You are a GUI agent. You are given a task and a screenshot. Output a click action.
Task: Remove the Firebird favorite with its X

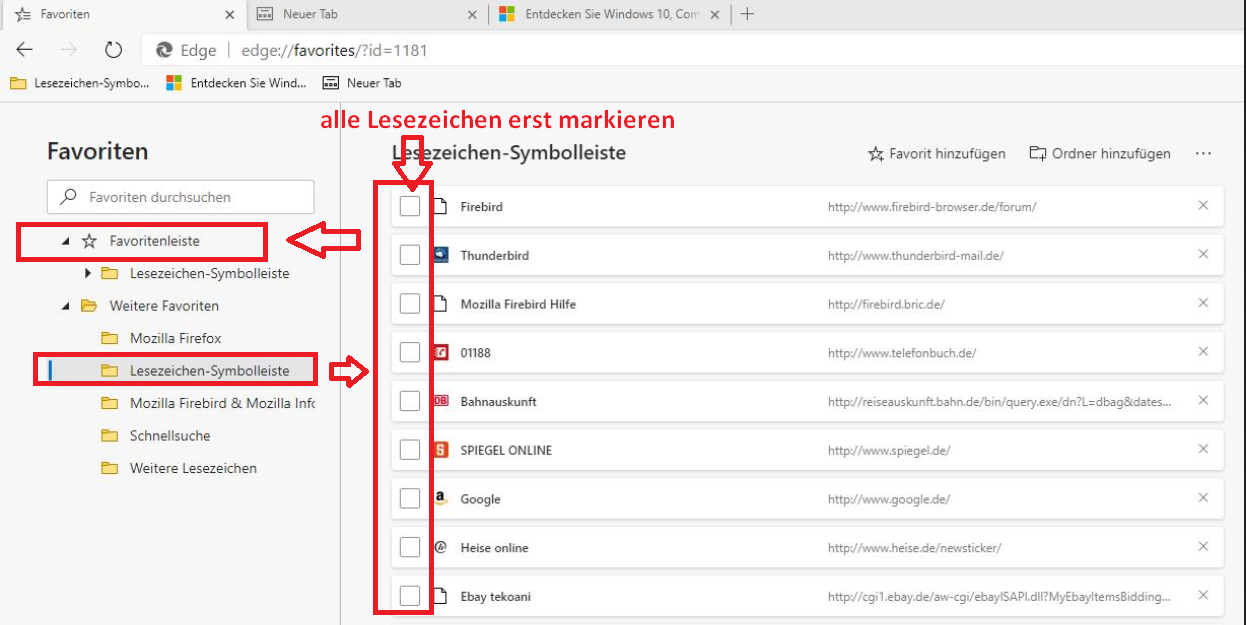(1203, 206)
